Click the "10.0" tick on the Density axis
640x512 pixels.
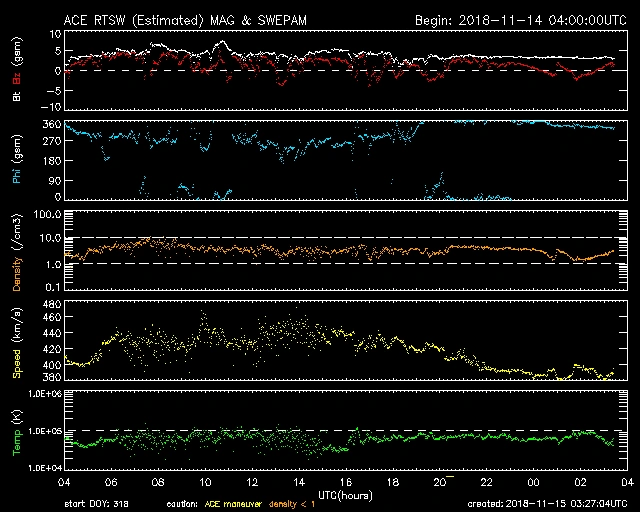pyautogui.click(x=51, y=238)
